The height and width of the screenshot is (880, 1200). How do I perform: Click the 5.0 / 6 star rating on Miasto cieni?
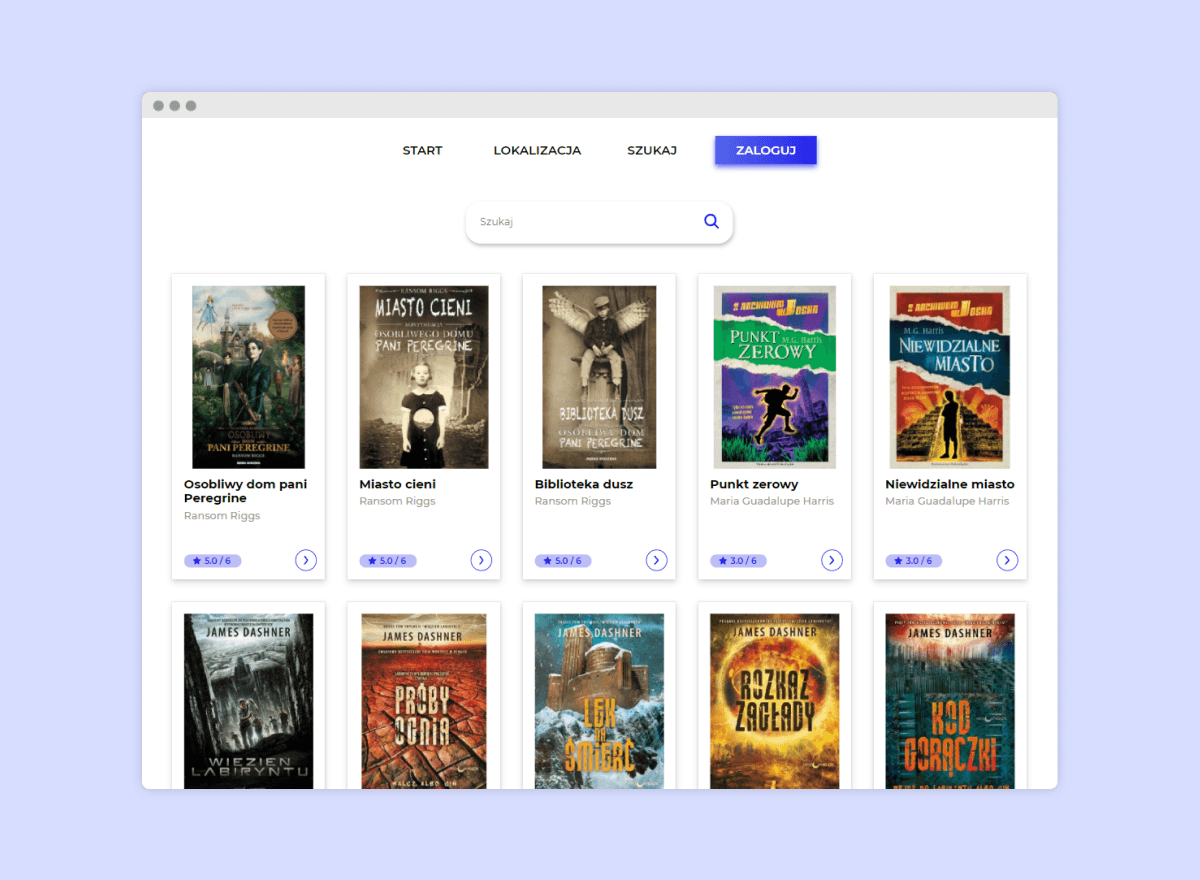pos(388,561)
